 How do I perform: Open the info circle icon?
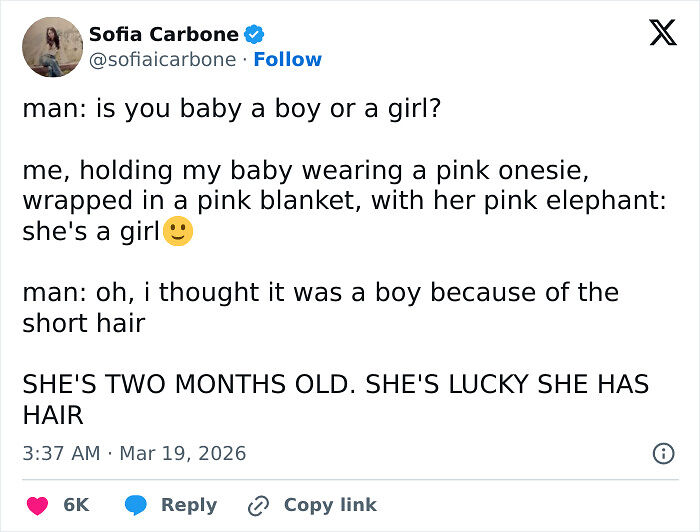(662, 453)
